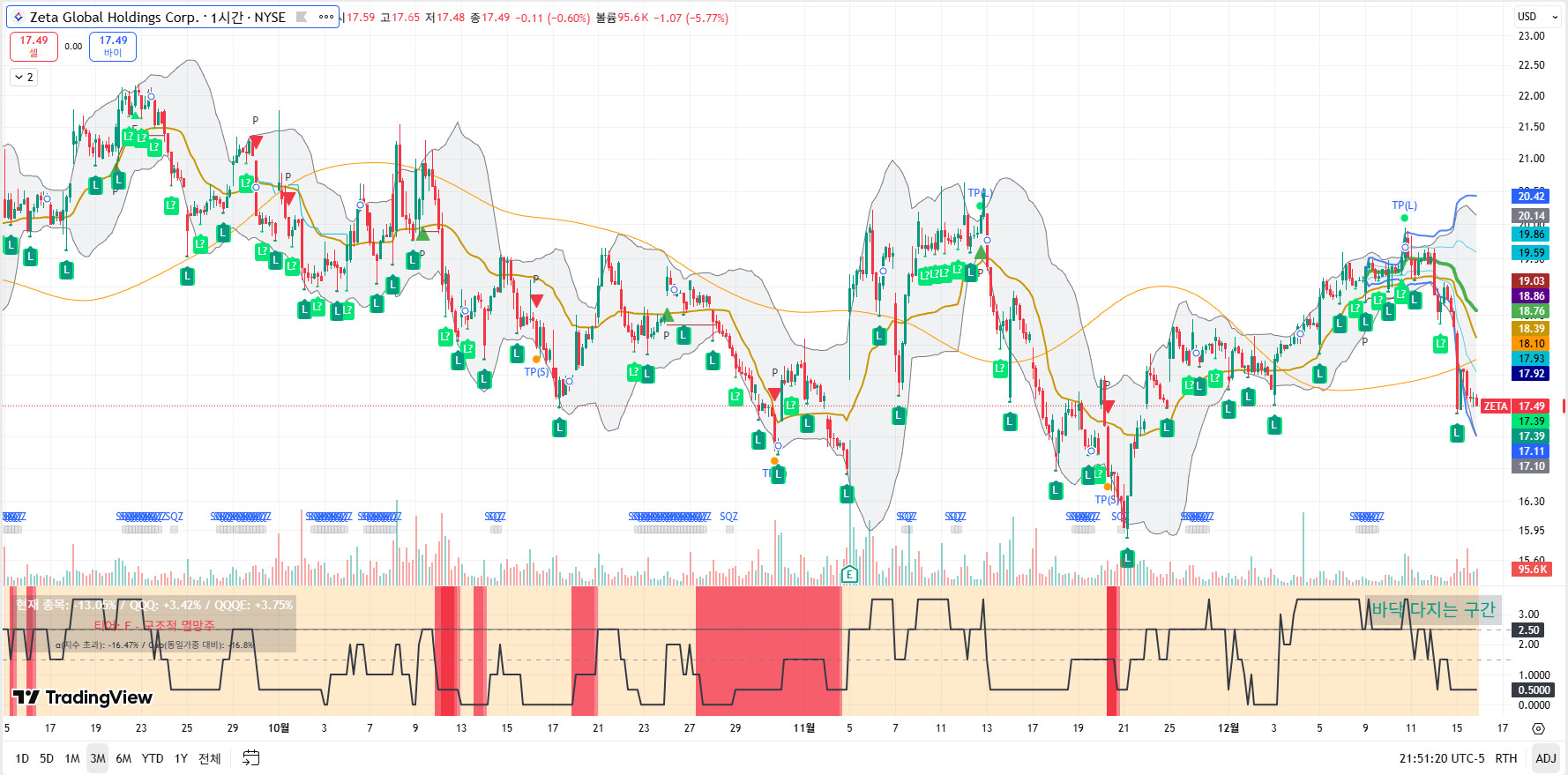
Task: Open the chart settings hexagon icon
Action: (1539, 728)
